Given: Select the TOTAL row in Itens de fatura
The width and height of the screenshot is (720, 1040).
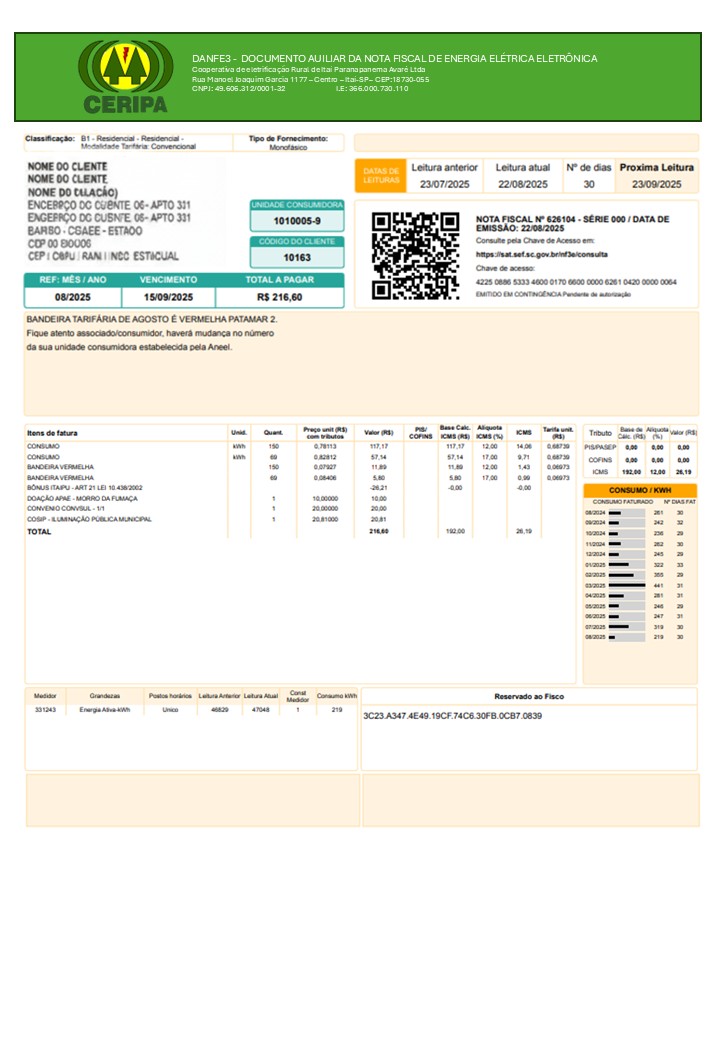Looking at the screenshot, I should (x=40, y=531).
